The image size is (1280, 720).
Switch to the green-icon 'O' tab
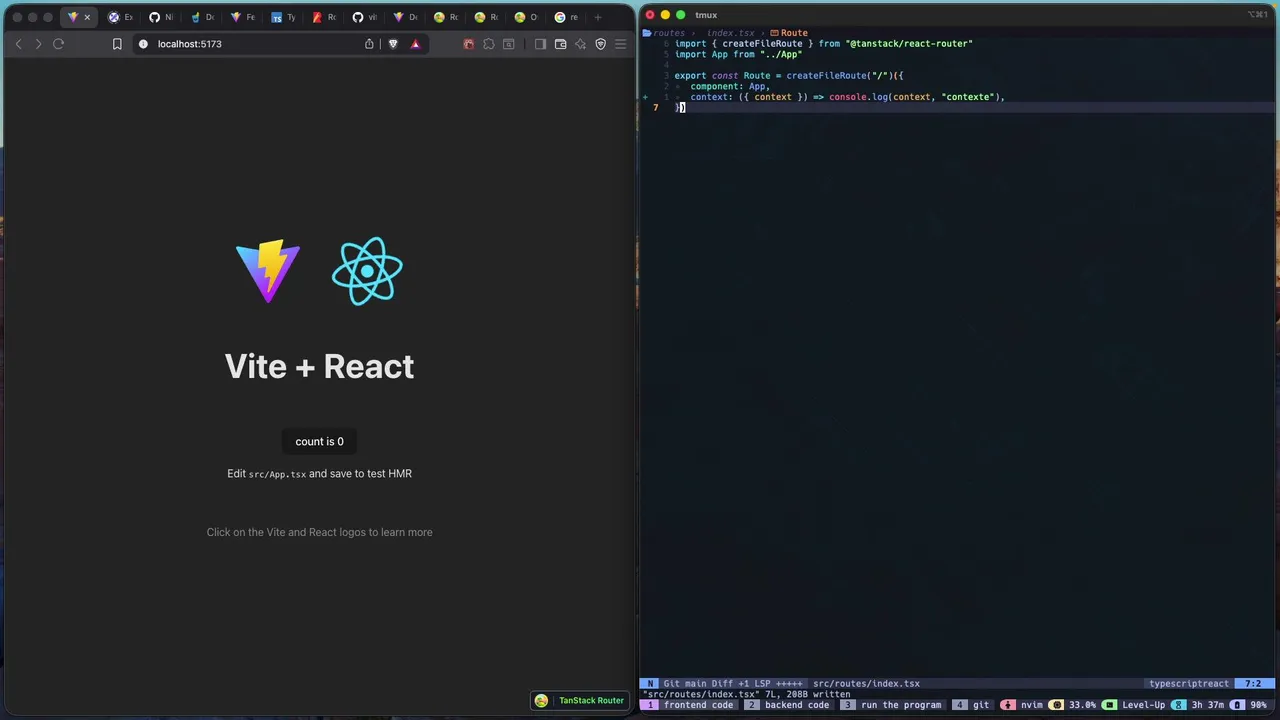coord(526,17)
